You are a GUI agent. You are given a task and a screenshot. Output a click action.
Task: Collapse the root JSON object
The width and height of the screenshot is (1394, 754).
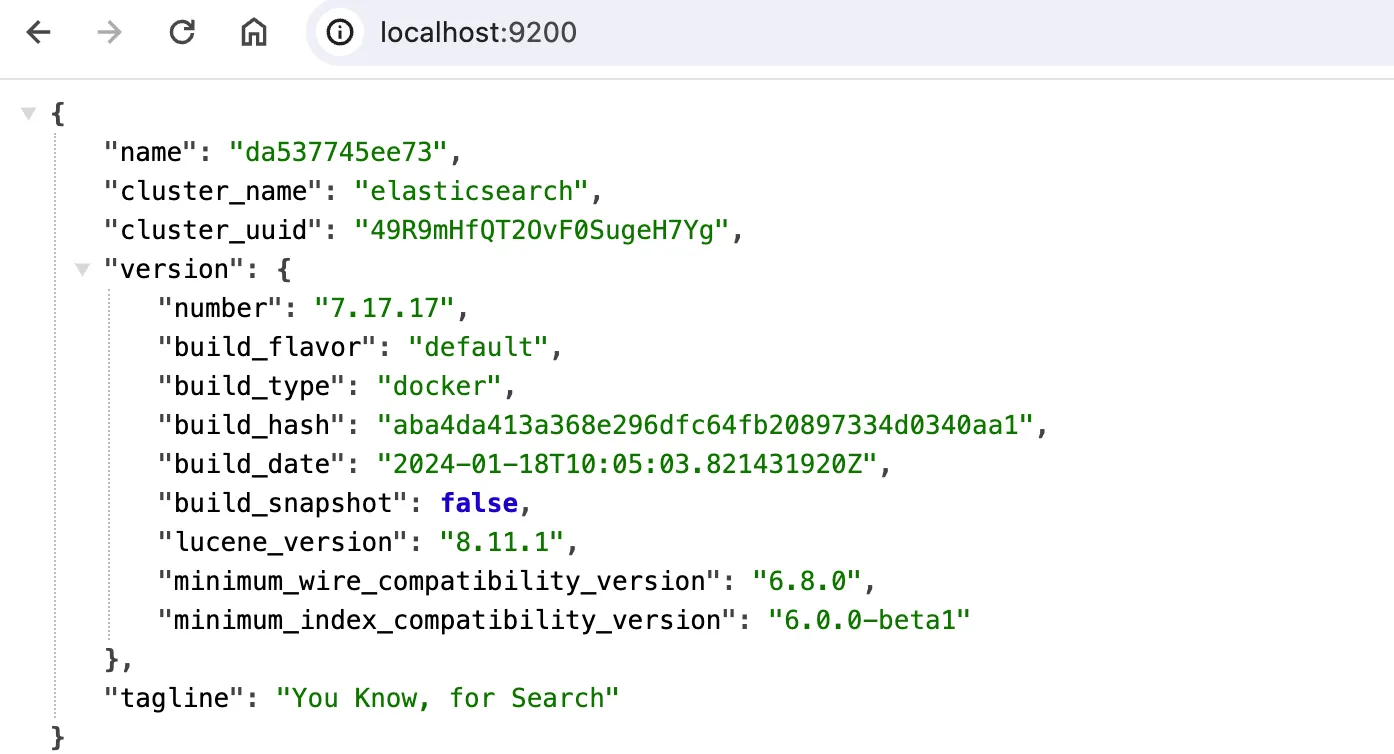[28, 114]
